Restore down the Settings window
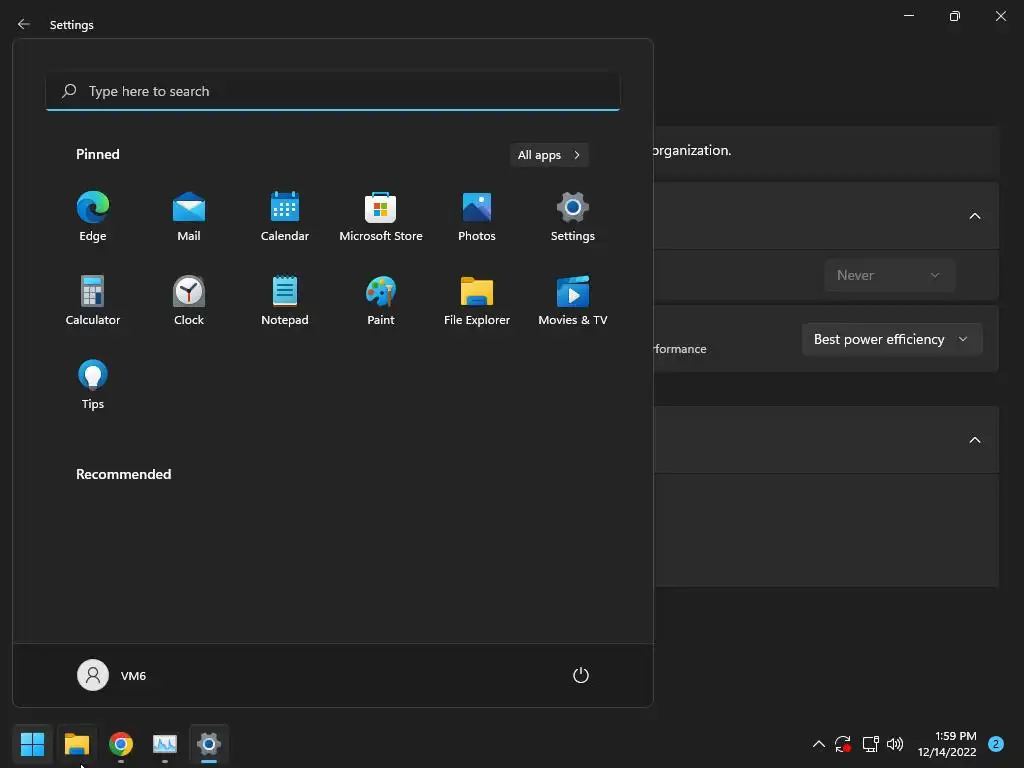1024x768 pixels. [955, 16]
